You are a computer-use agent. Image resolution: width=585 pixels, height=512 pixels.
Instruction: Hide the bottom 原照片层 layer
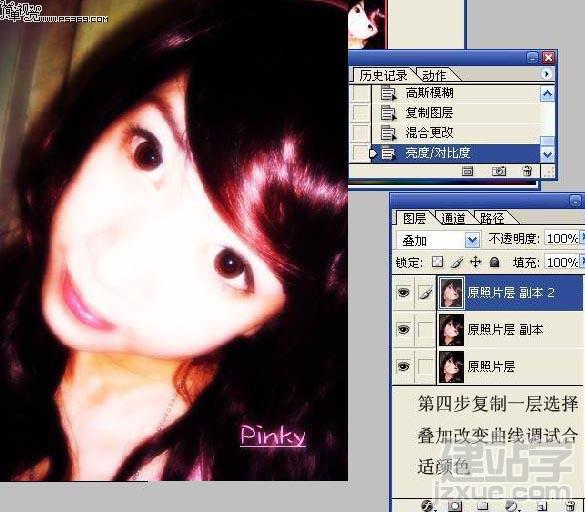tap(403, 366)
